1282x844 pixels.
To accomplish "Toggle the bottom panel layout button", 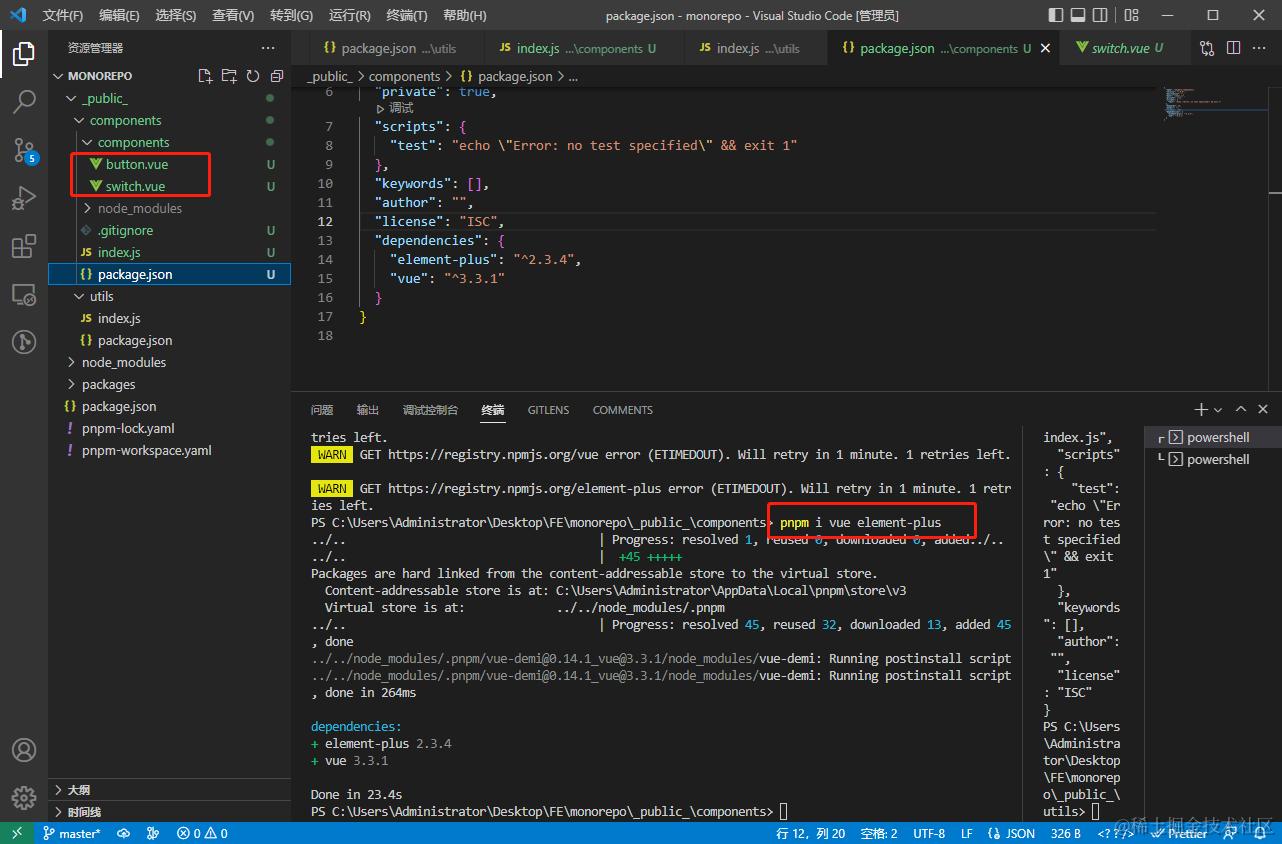I will coord(1079,15).
